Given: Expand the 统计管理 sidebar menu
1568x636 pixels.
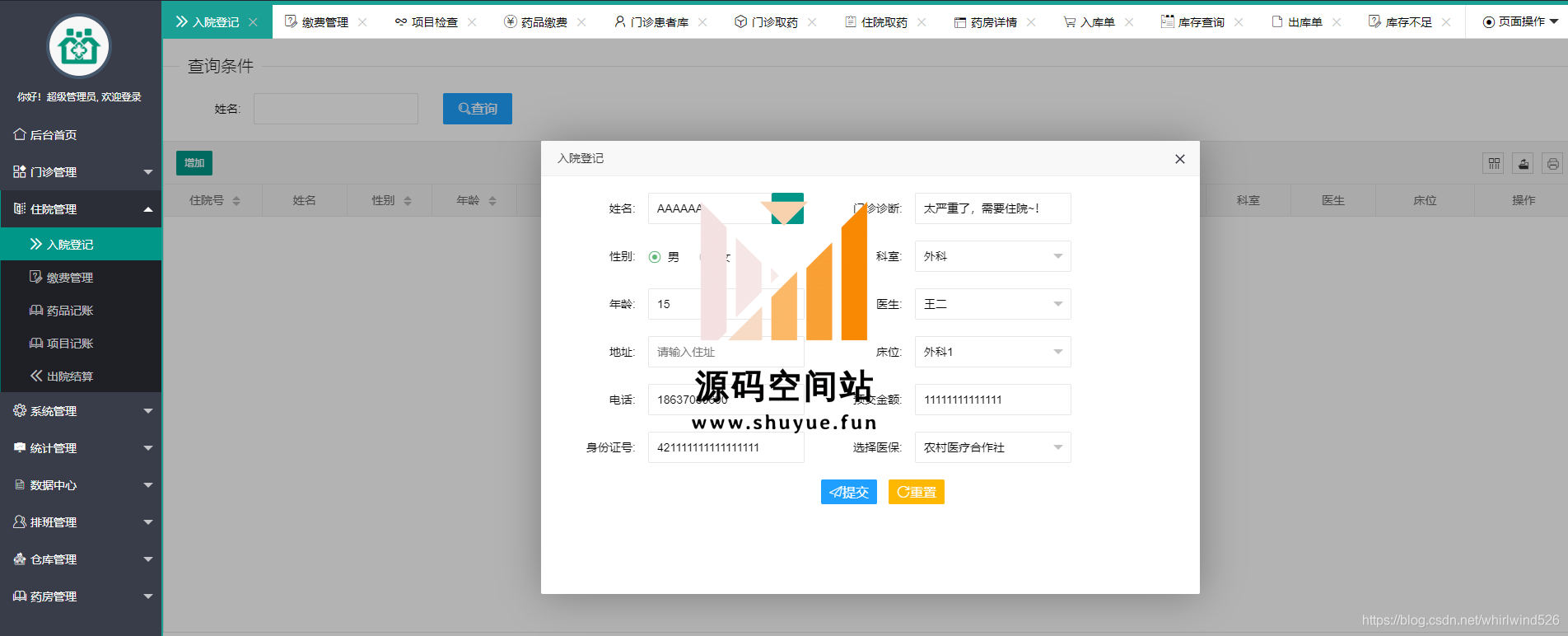Looking at the screenshot, I should click(81, 447).
